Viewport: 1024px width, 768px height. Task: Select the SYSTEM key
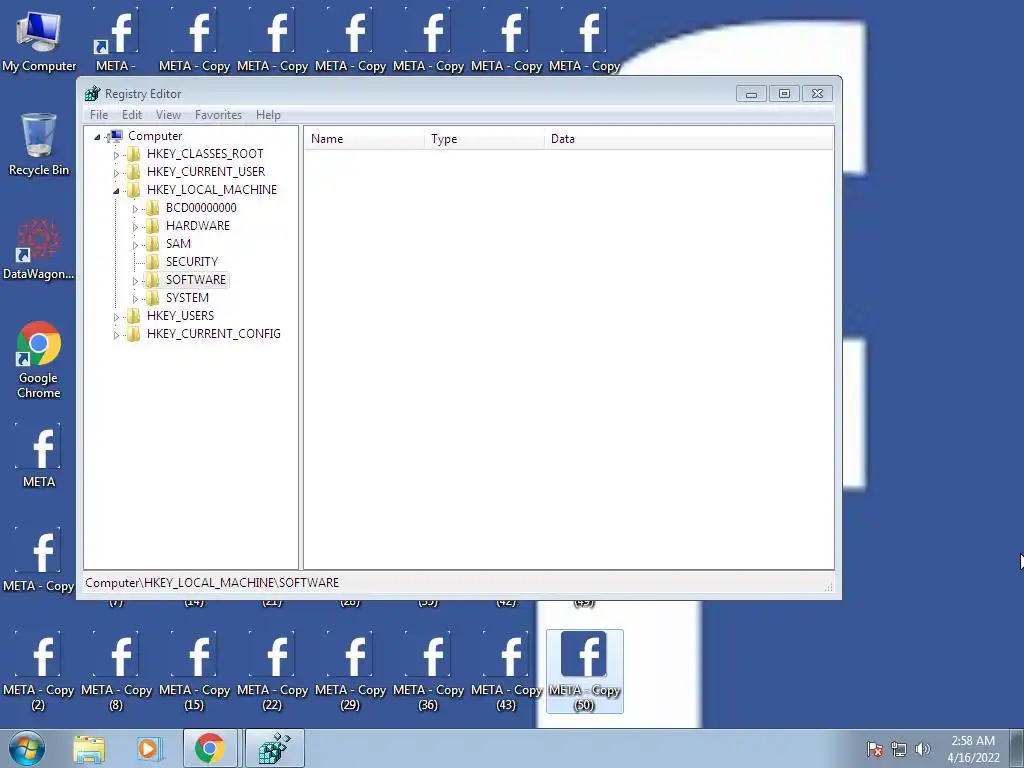pos(187,297)
